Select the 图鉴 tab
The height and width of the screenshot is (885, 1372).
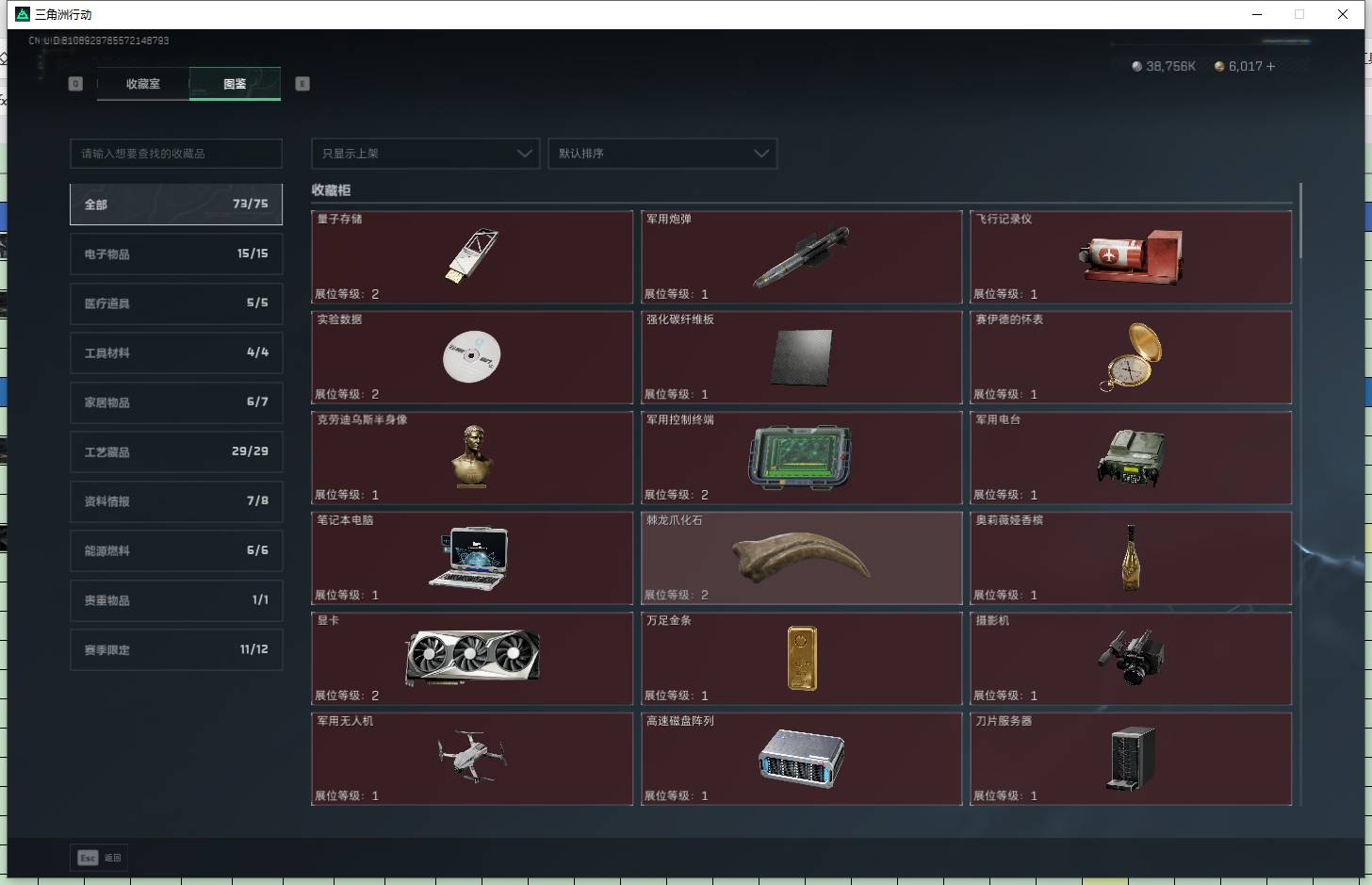pyautogui.click(x=235, y=84)
